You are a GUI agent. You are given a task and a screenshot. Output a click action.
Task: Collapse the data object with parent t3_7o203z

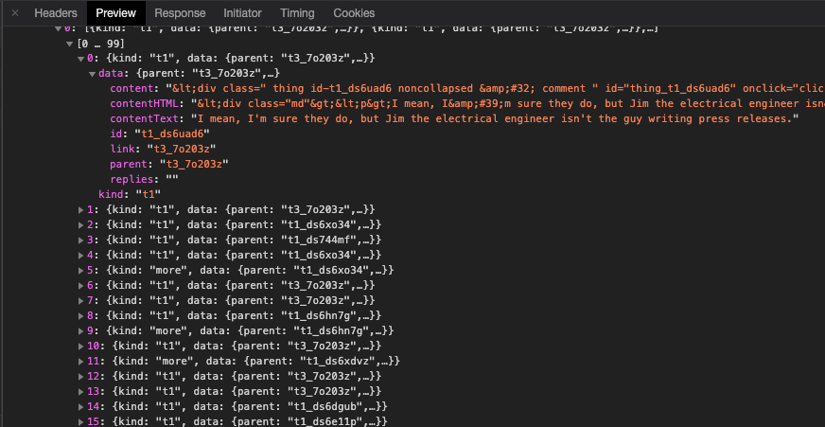click(x=93, y=74)
